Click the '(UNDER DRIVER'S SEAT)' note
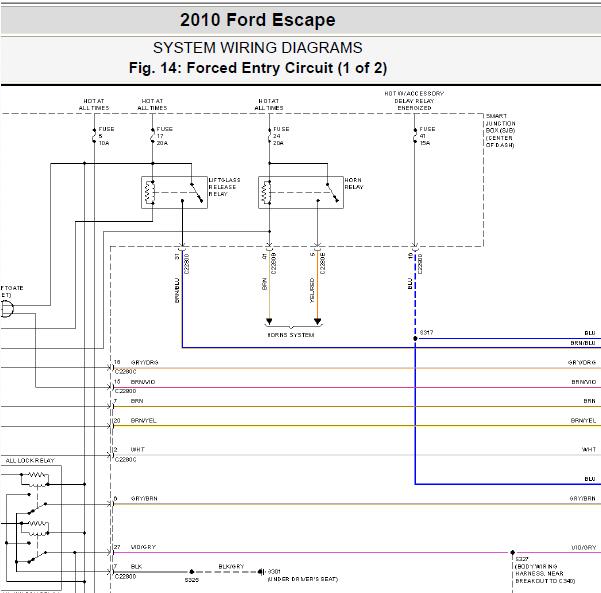The image size is (601, 593). click(x=303, y=579)
